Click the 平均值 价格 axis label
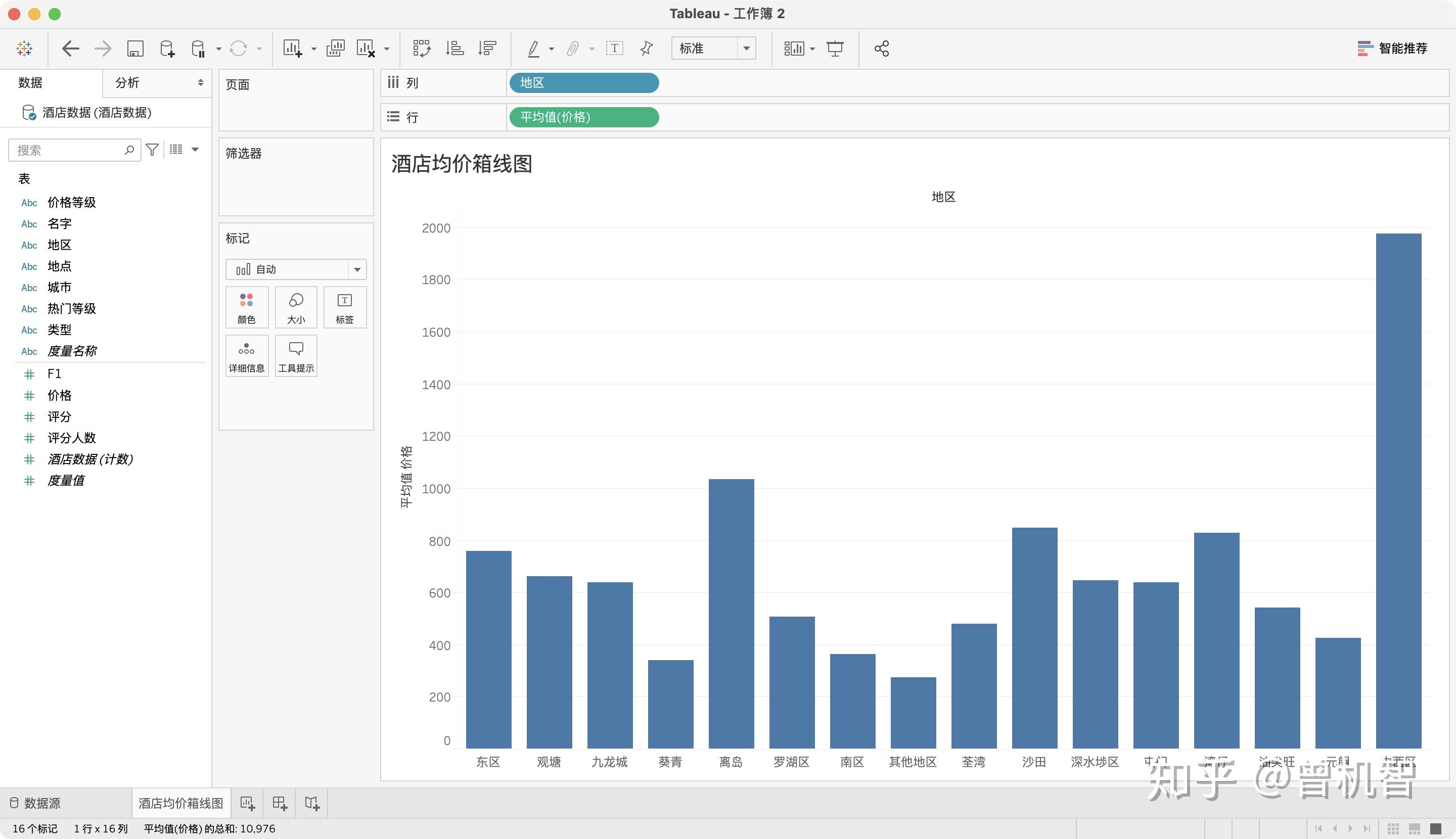 coord(406,477)
